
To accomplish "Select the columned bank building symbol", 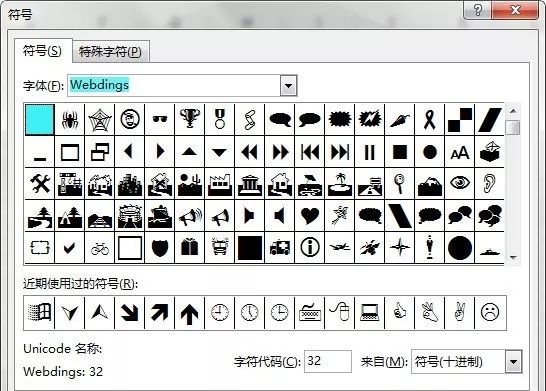I will [x=249, y=184].
